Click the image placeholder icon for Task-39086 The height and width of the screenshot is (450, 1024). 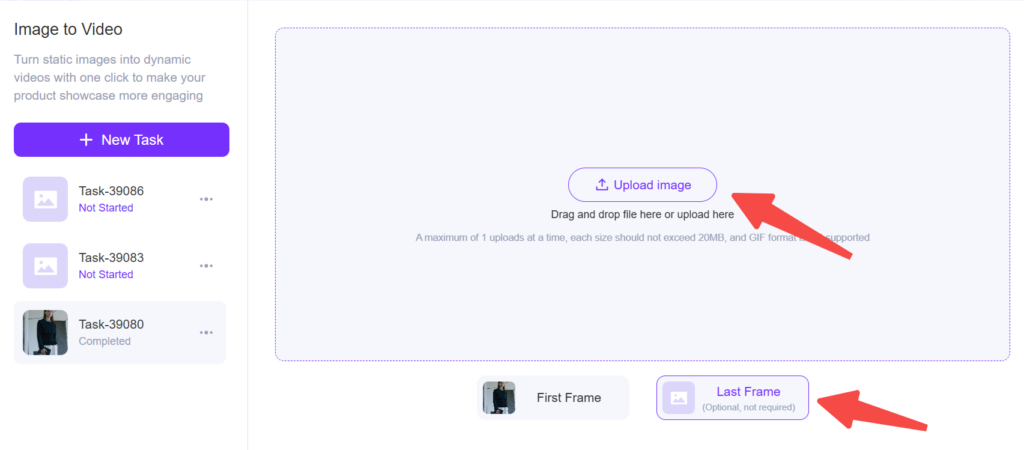(x=45, y=199)
